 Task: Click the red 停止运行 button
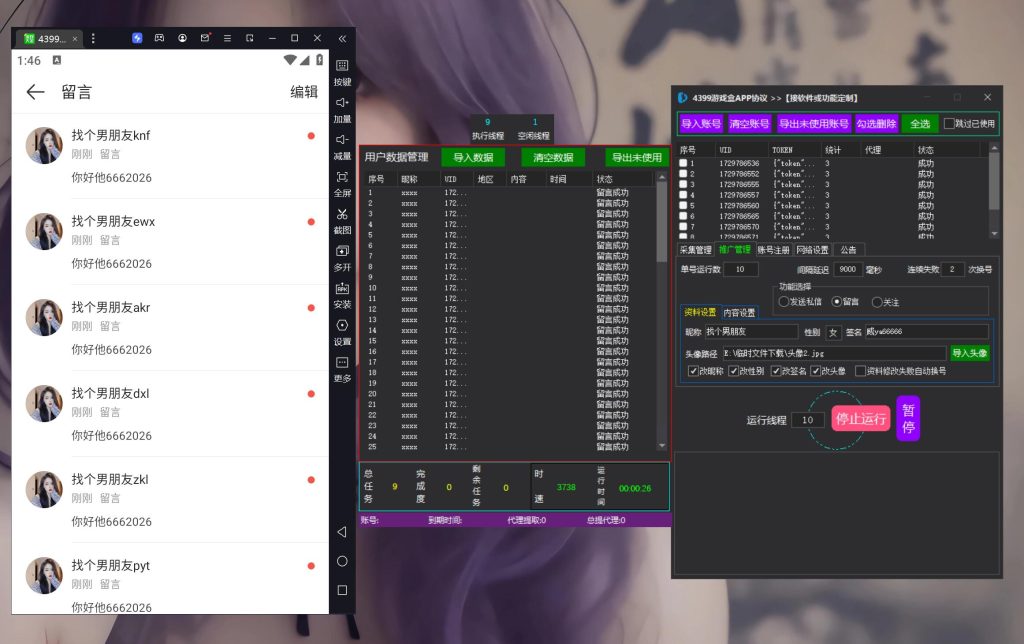[x=861, y=419]
